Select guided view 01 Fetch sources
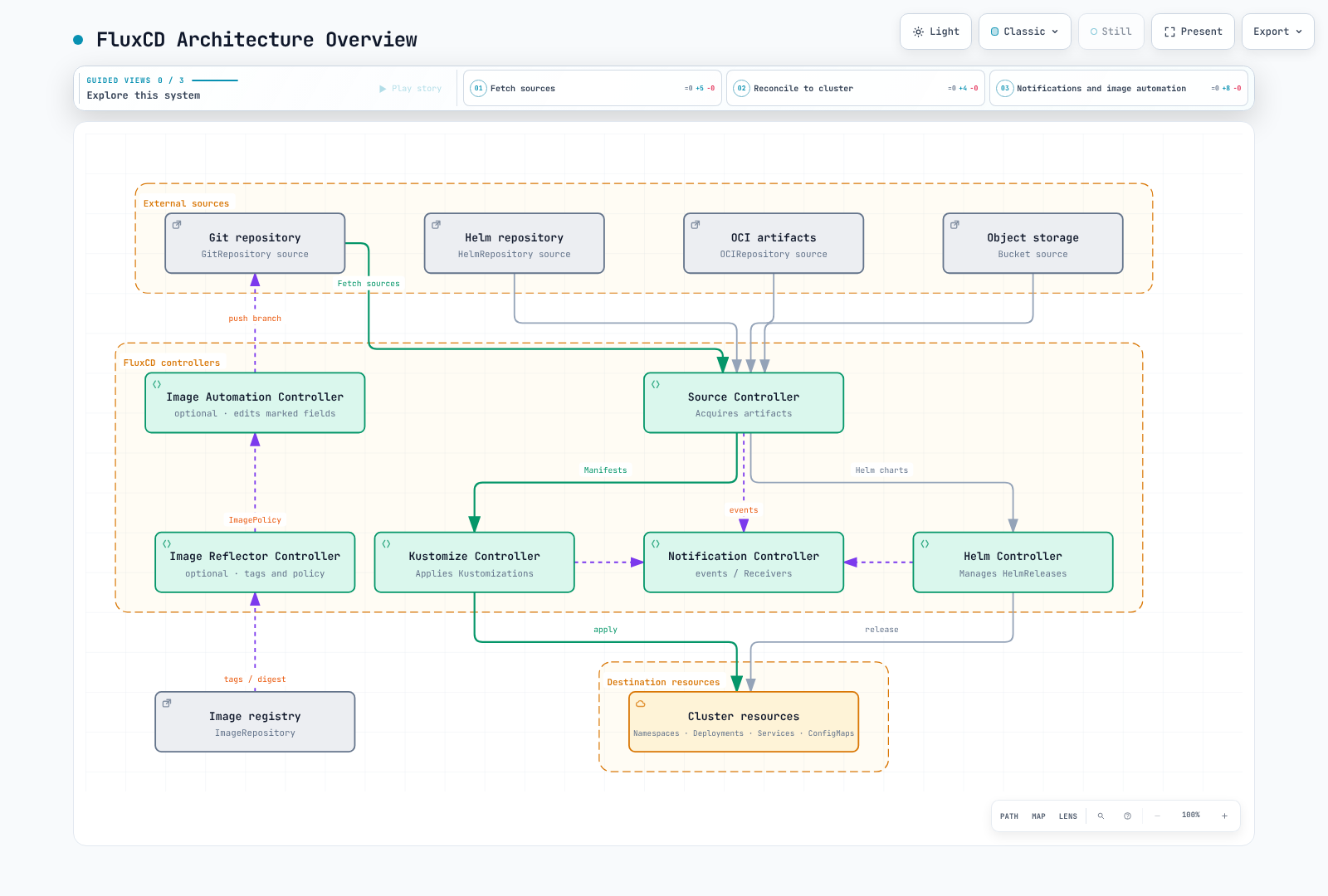Viewport: 1328px width, 896px height. (x=593, y=88)
